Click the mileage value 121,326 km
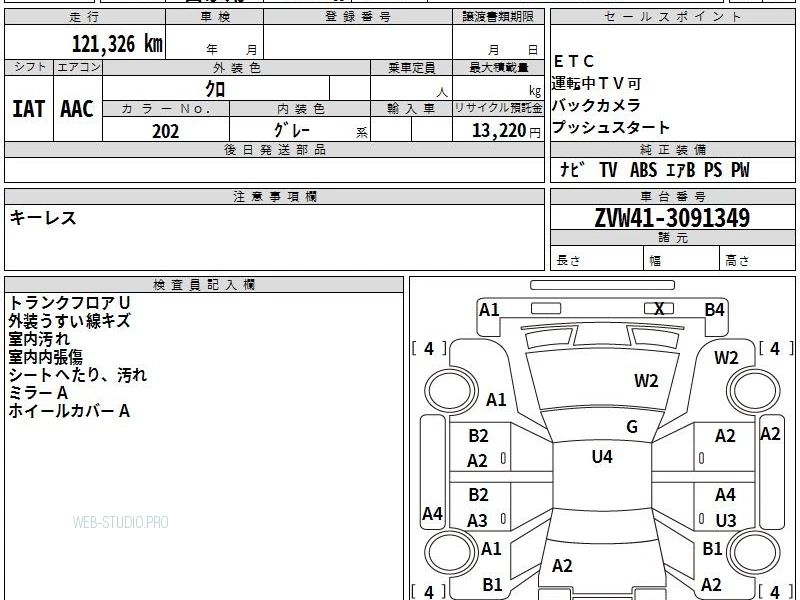The width and height of the screenshot is (800, 600). pyautogui.click(x=117, y=44)
